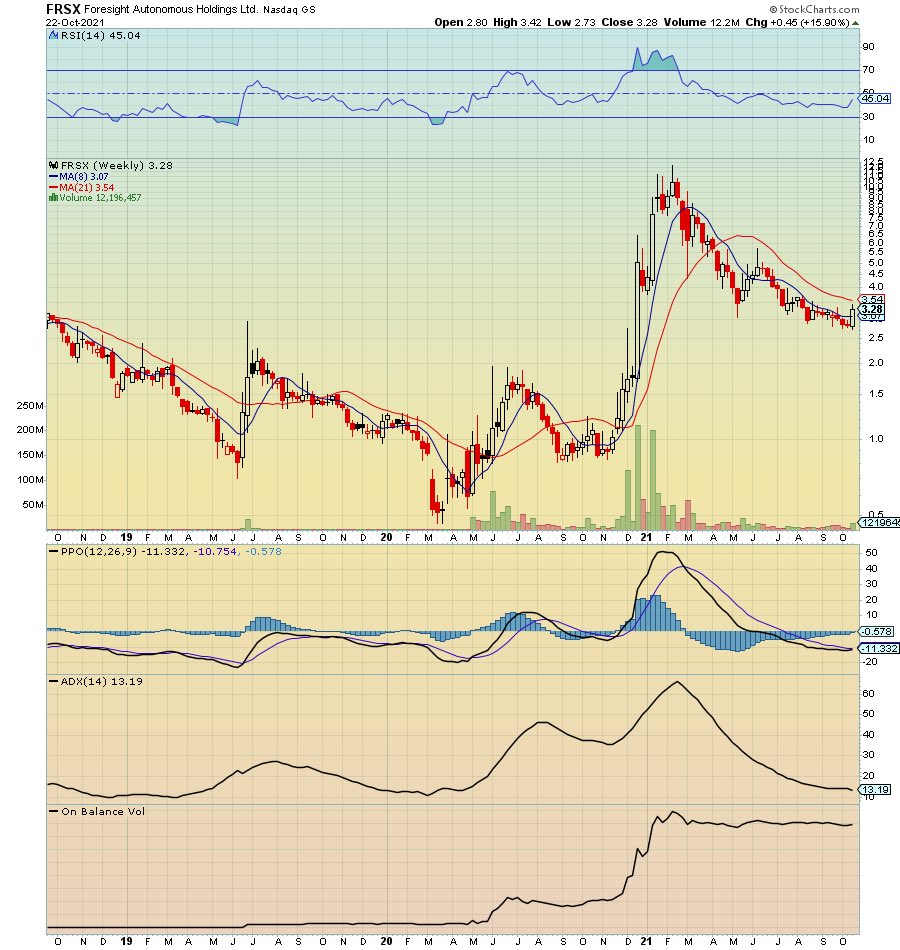Click the MA(8) 3.07 legend entry
The height and width of the screenshot is (950, 900).
[84, 177]
